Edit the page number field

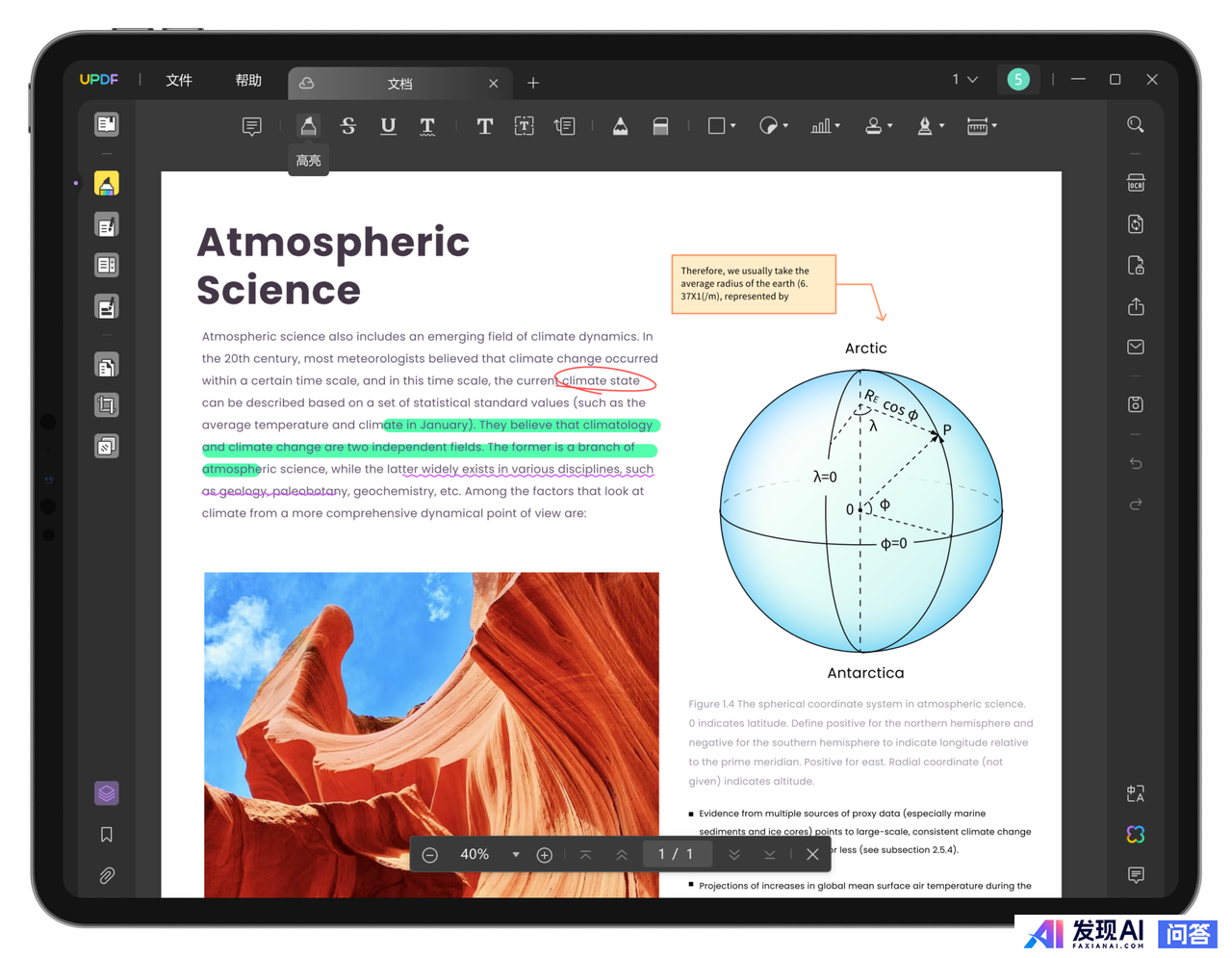pyautogui.click(x=677, y=854)
